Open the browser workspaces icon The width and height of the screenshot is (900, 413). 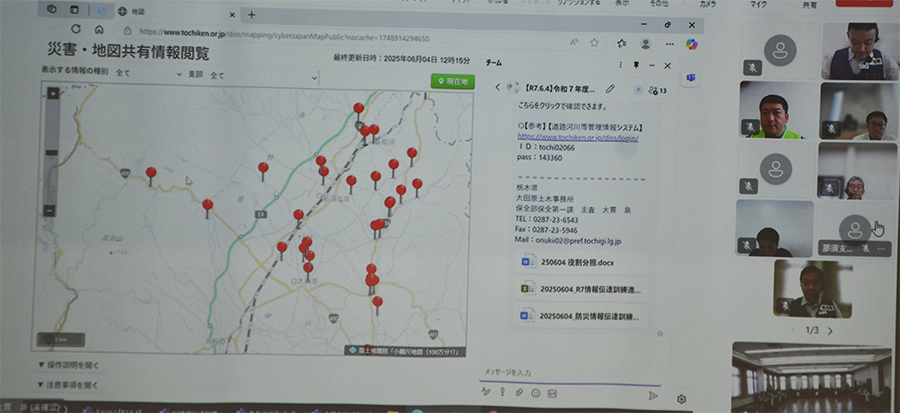click(51, 9)
